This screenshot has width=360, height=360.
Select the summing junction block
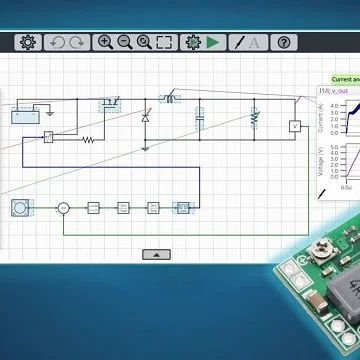click(63, 208)
